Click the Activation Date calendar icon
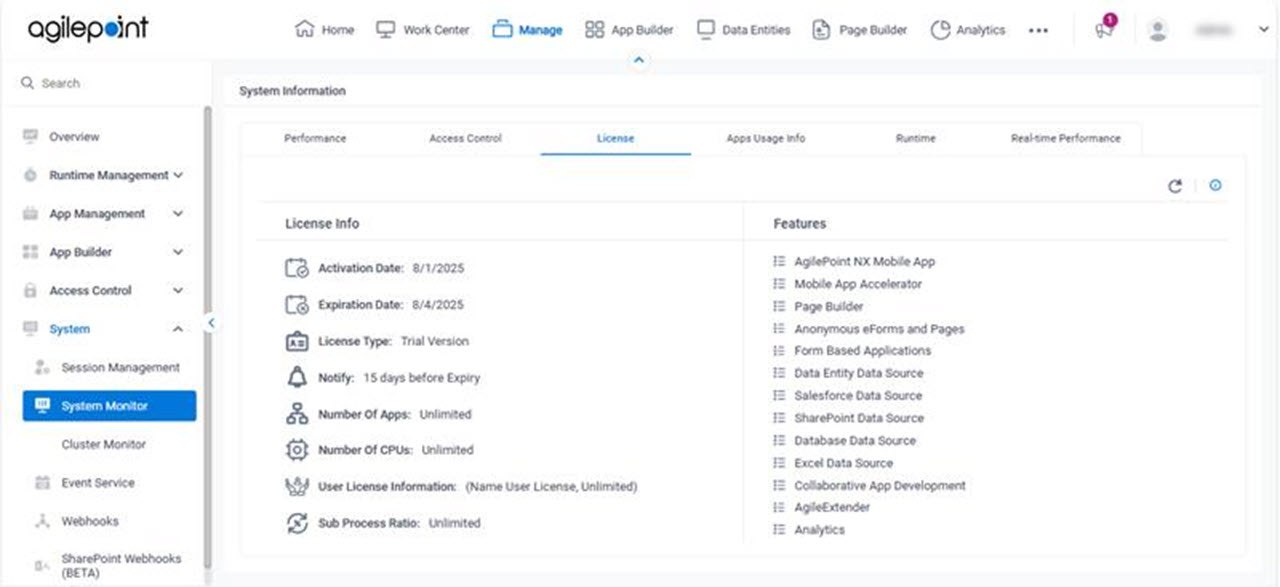 point(297,268)
